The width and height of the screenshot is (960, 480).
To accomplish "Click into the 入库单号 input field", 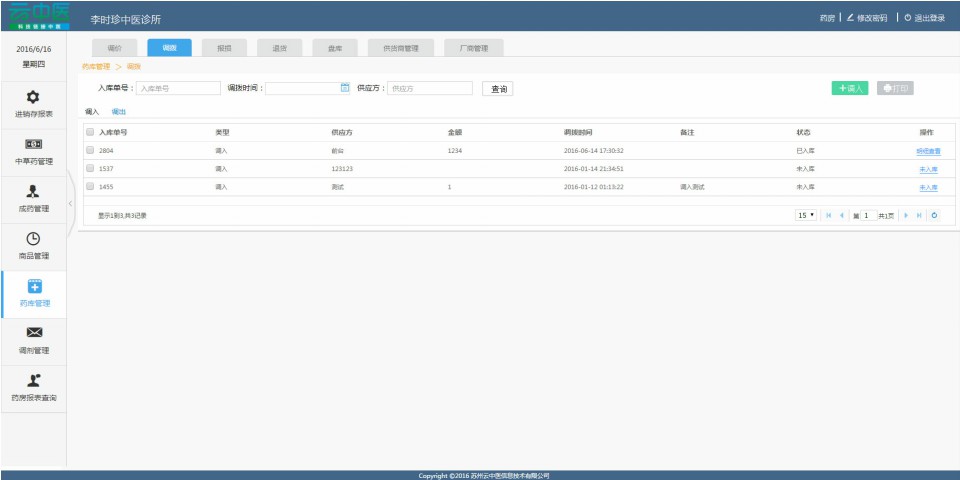I will point(177,88).
